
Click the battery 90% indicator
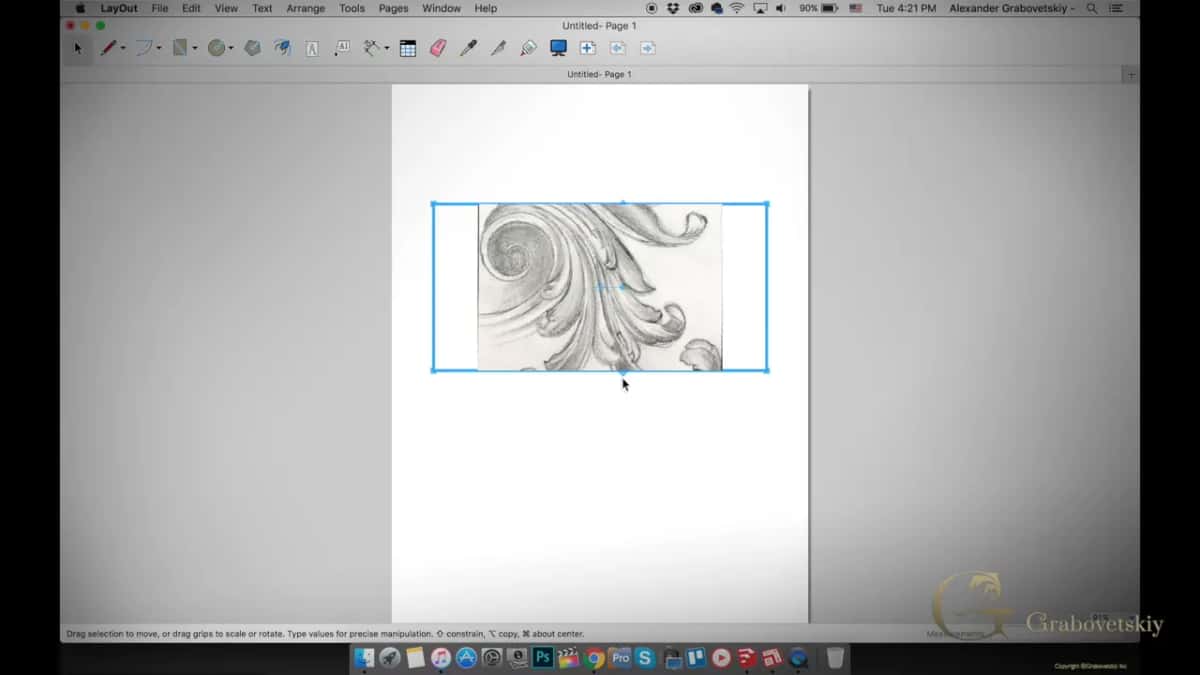(818, 8)
